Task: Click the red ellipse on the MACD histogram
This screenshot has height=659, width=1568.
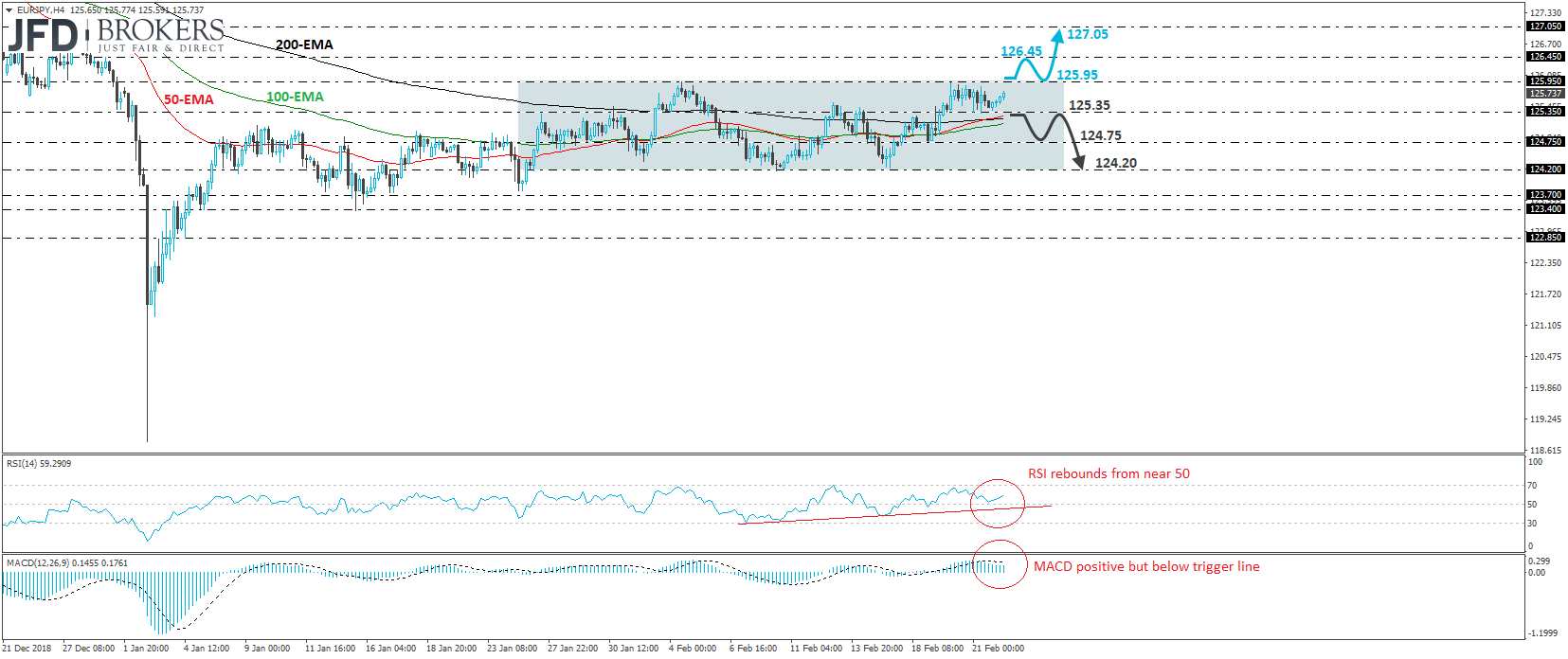Action: point(1000,564)
